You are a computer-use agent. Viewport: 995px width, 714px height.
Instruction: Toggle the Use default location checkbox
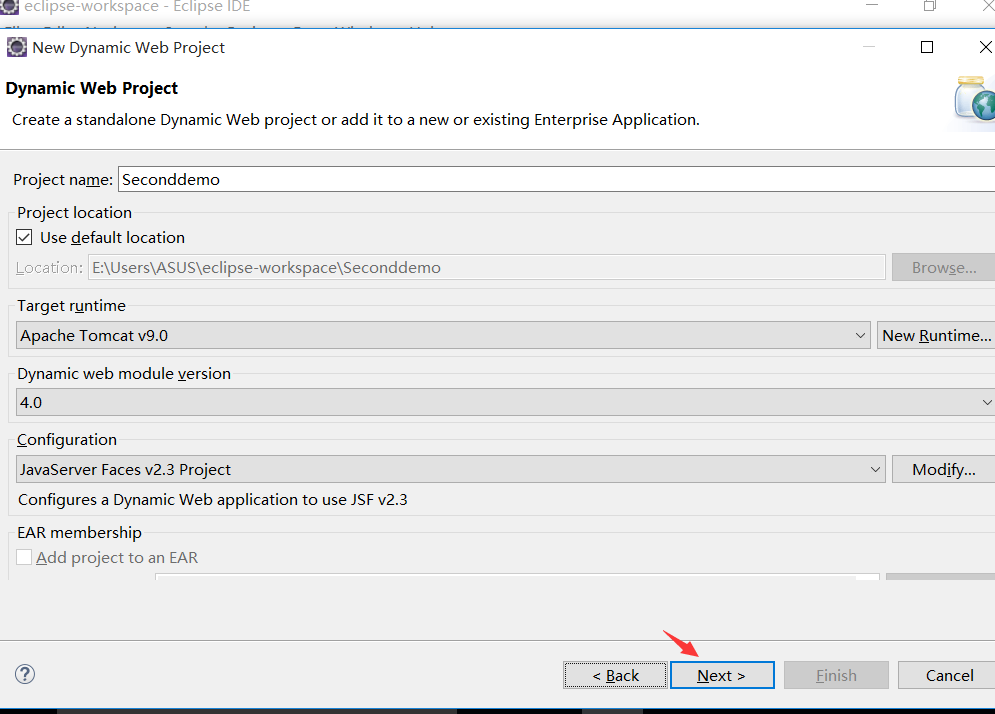[24, 237]
